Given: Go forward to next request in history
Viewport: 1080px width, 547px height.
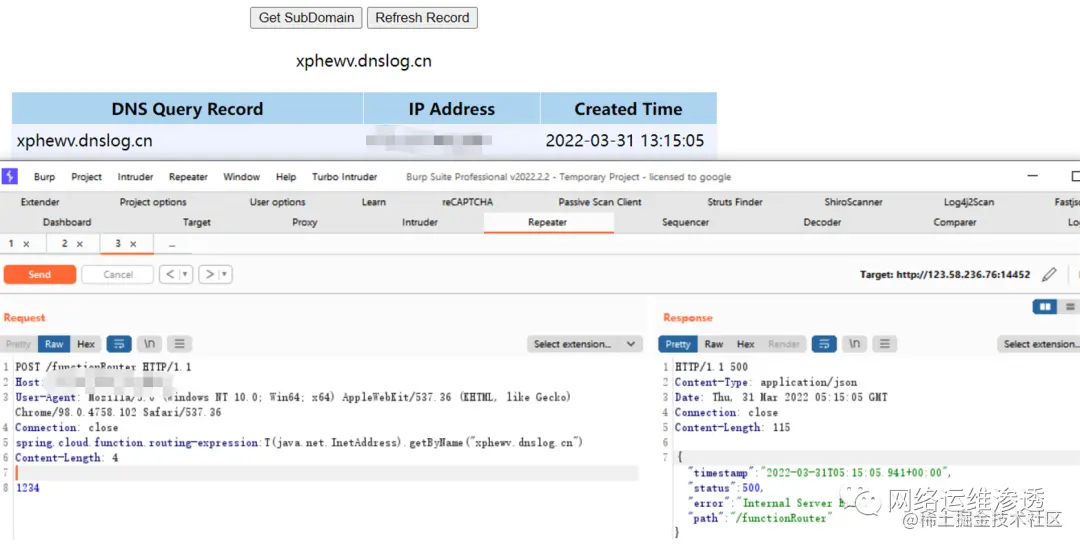Looking at the screenshot, I should [x=209, y=274].
